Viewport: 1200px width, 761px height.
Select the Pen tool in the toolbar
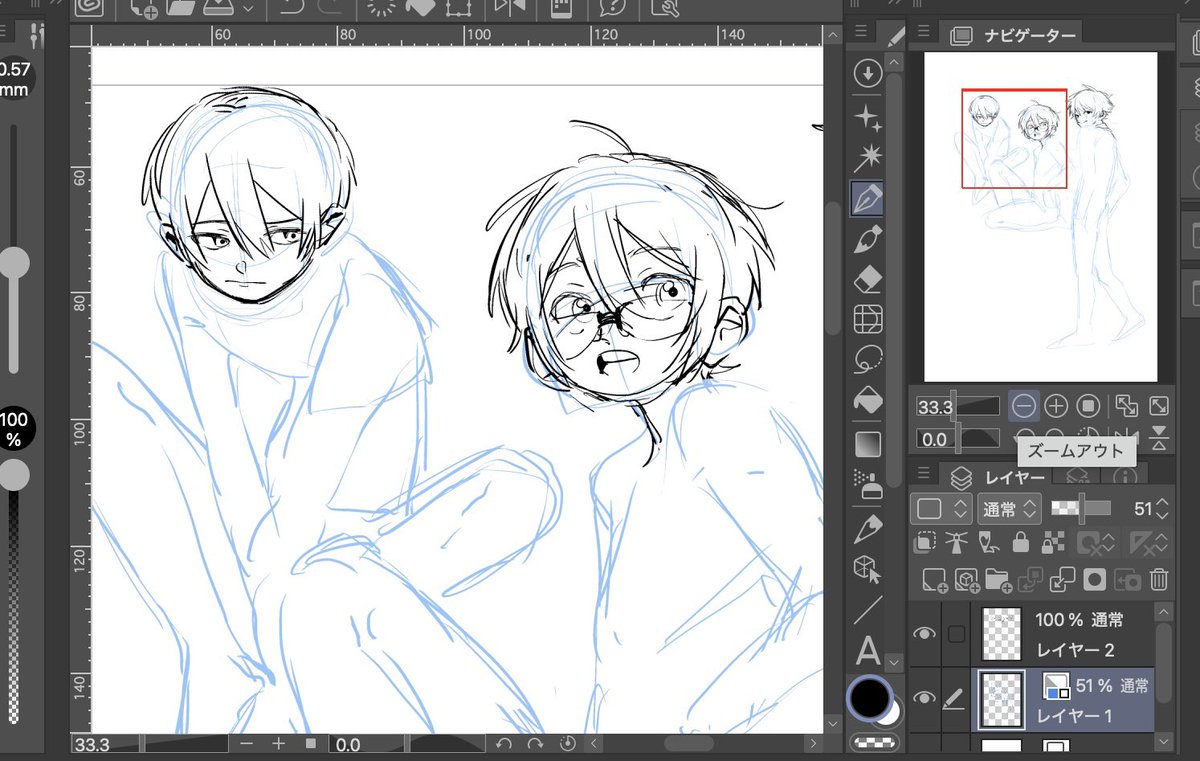(x=868, y=199)
